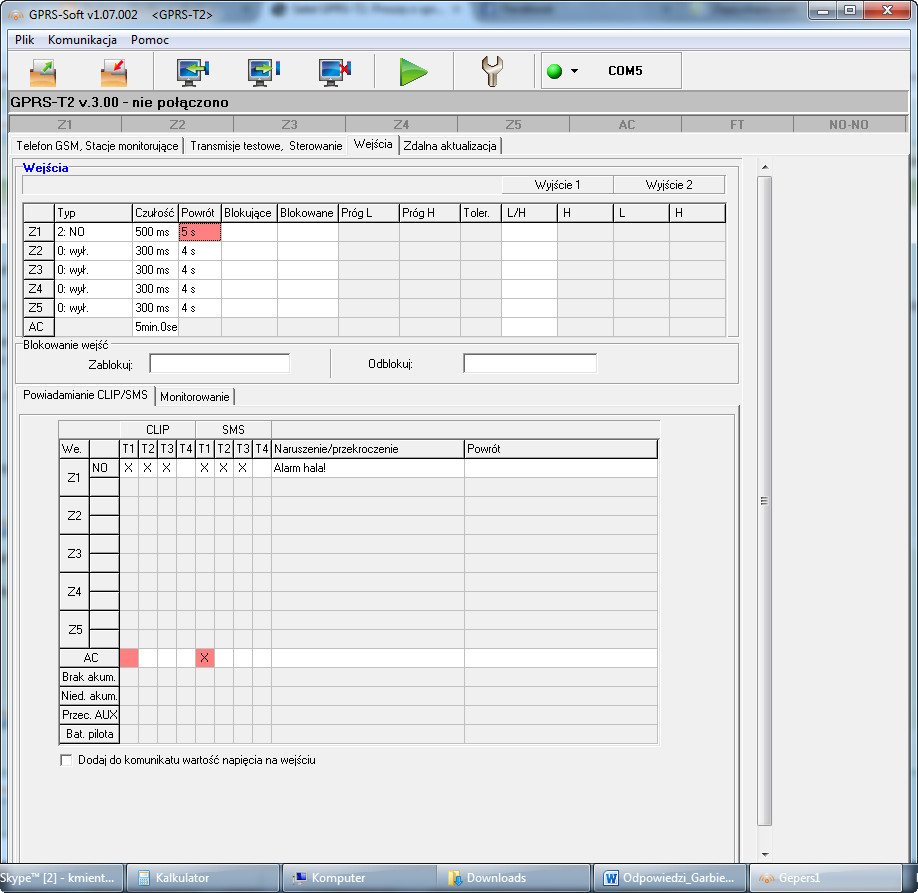The height and width of the screenshot is (893, 918).
Task: Toggle CLIP T1 mark for Z1
Action: point(129,468)
